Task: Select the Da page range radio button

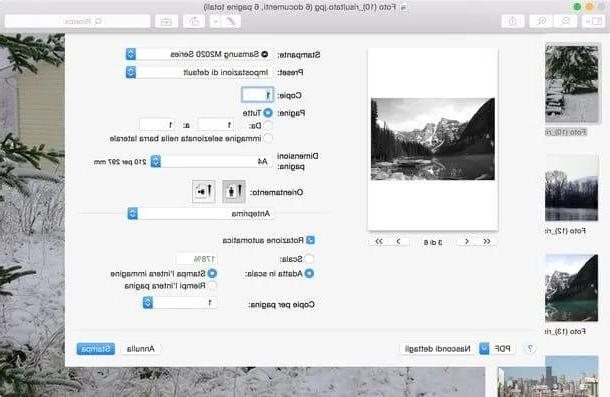Action: point(268,125)
